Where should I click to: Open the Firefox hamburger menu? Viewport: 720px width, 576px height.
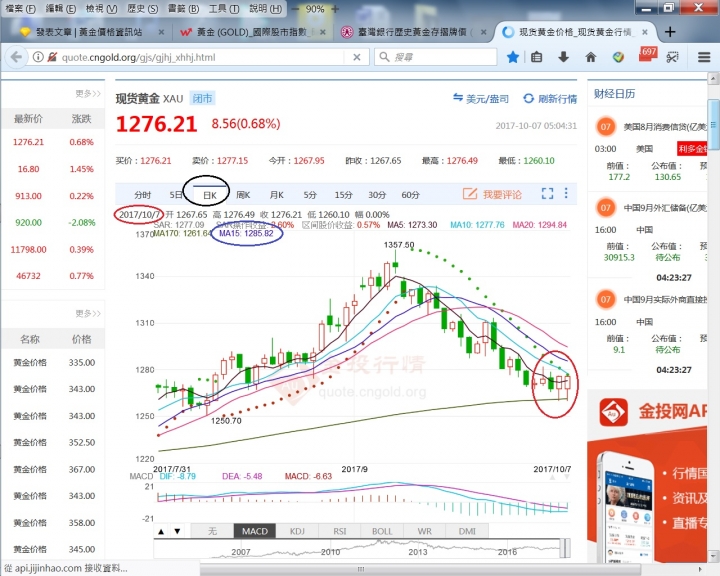point(704,57)
